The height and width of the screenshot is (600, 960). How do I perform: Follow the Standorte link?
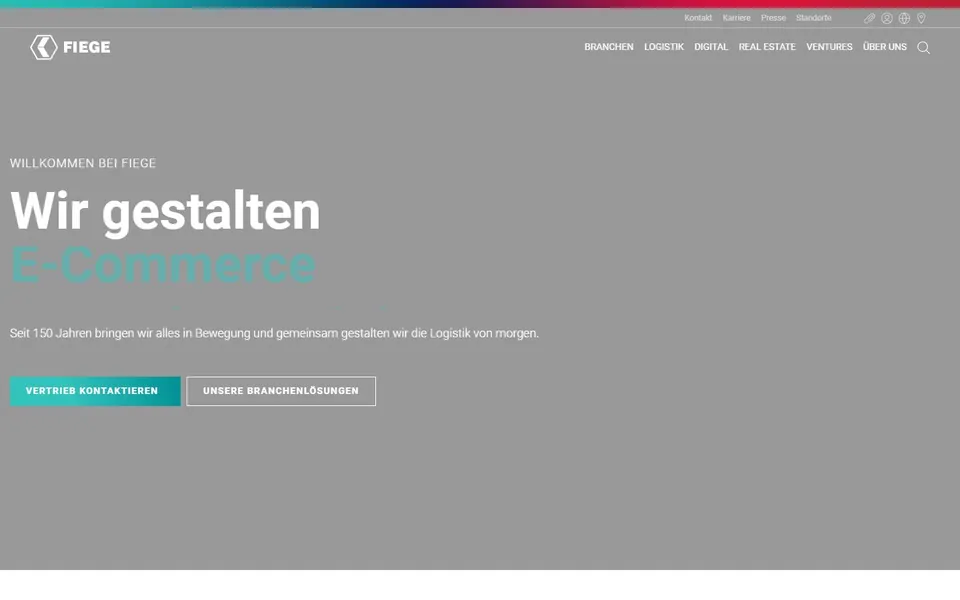pos(814,18)
